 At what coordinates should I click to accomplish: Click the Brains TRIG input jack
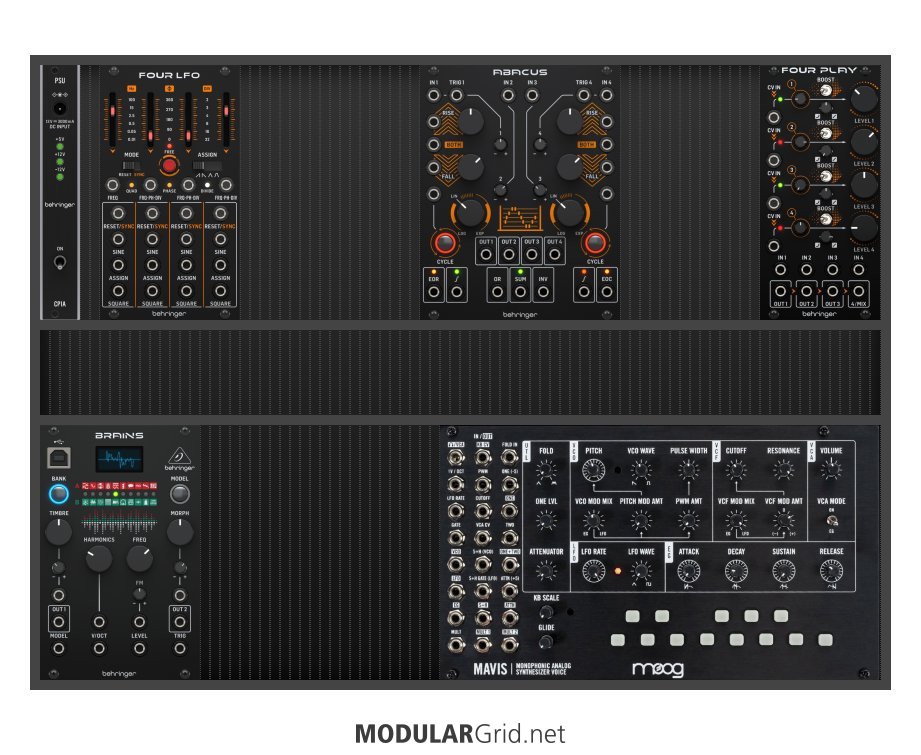pyautogui.click(x=180, y=649)
